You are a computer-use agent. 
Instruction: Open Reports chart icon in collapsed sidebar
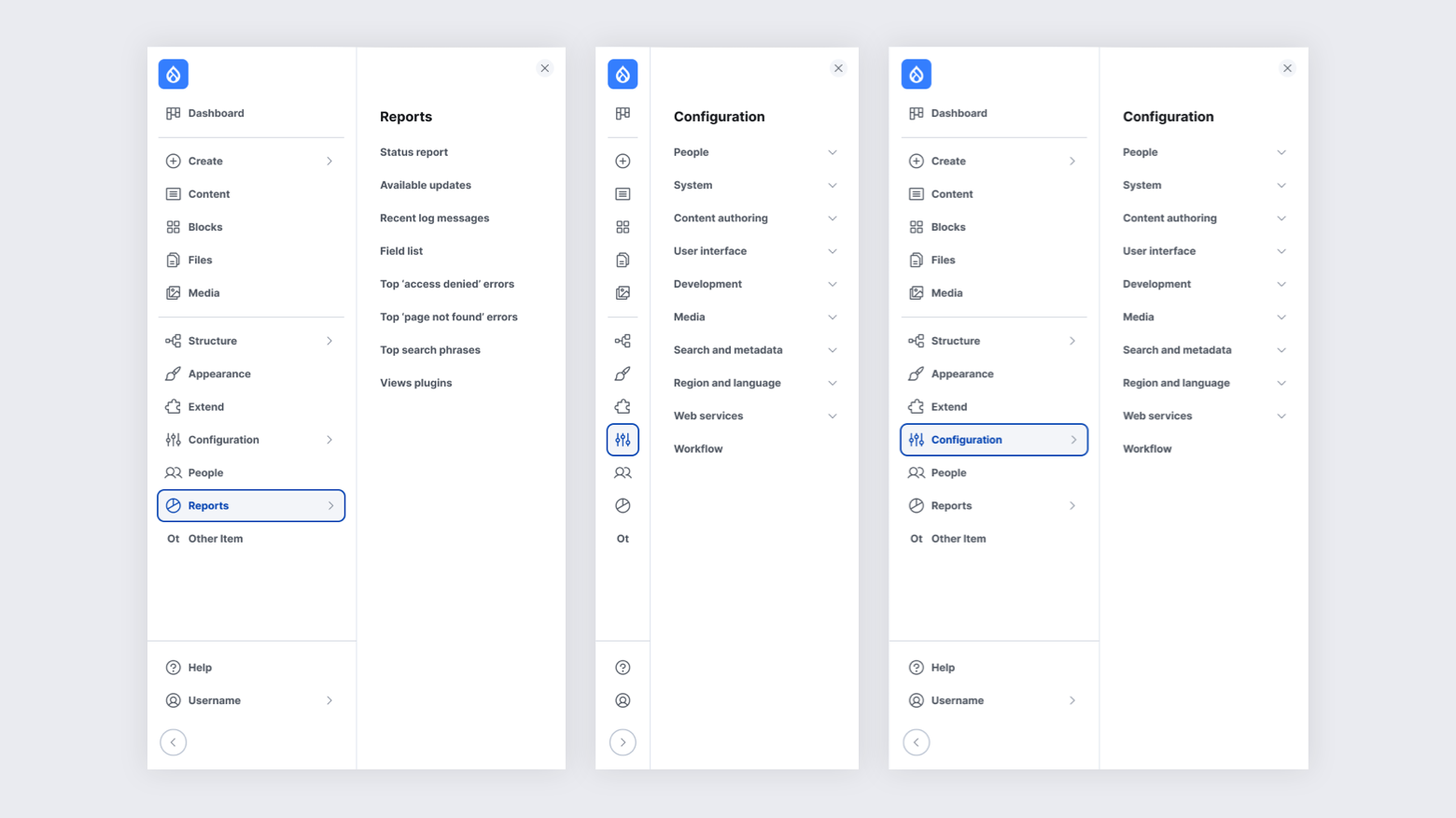pos(623,505)
